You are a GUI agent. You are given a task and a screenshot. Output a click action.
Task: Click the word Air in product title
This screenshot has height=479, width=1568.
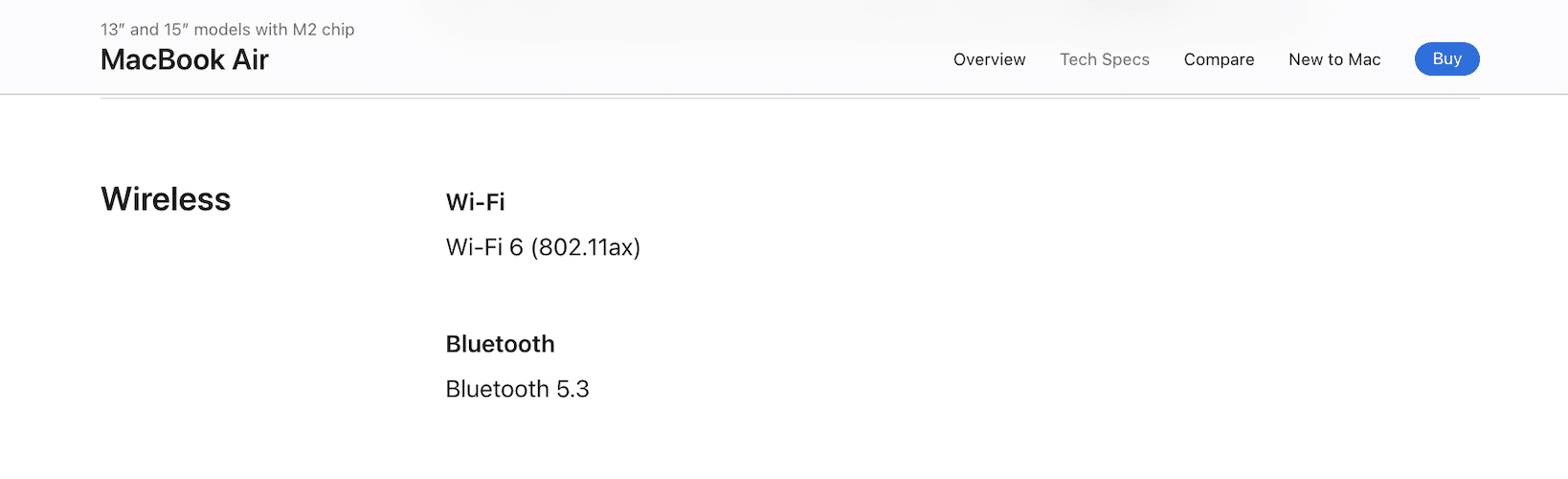251,59
